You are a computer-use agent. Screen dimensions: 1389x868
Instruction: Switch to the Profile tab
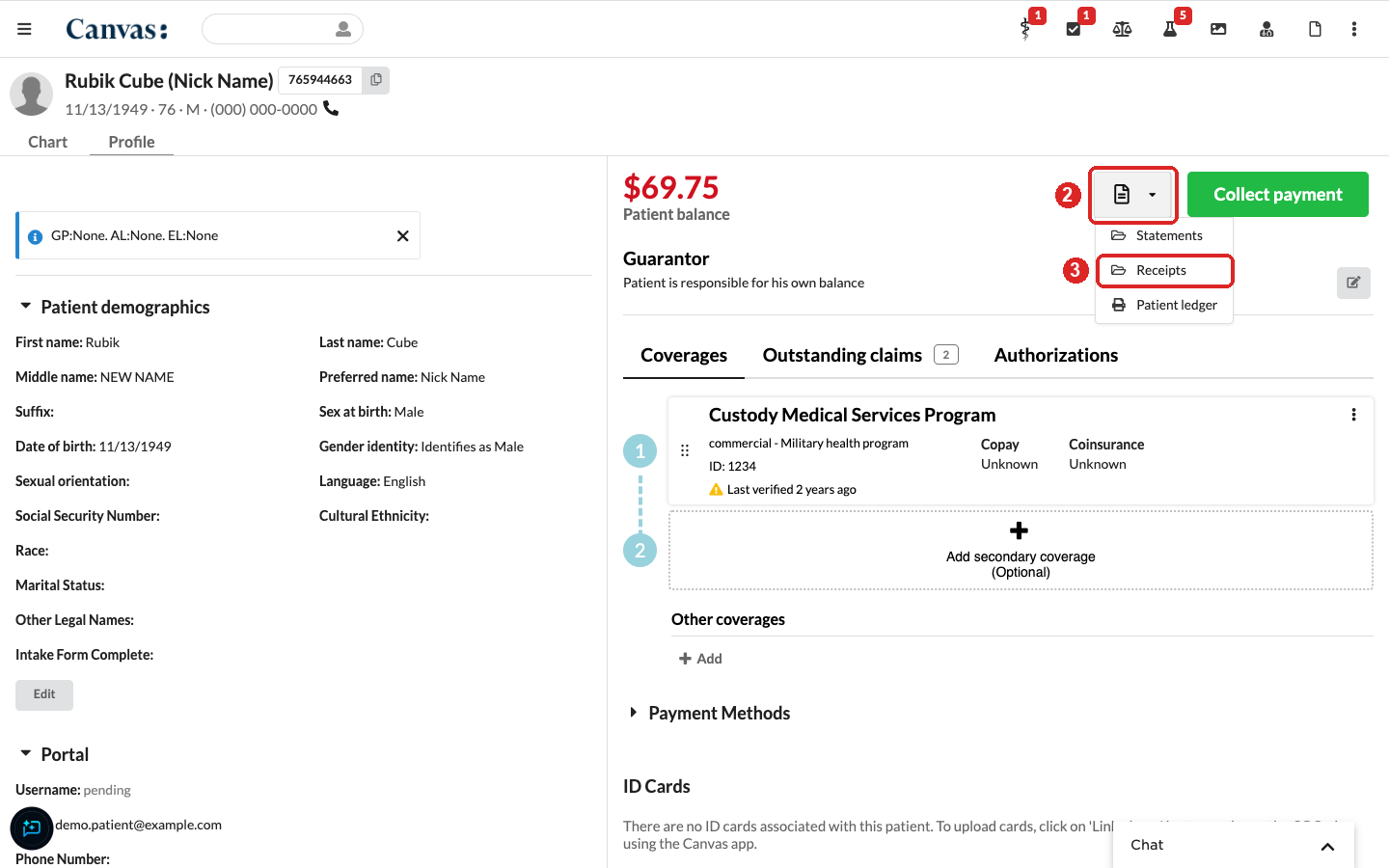pos(131,142)
